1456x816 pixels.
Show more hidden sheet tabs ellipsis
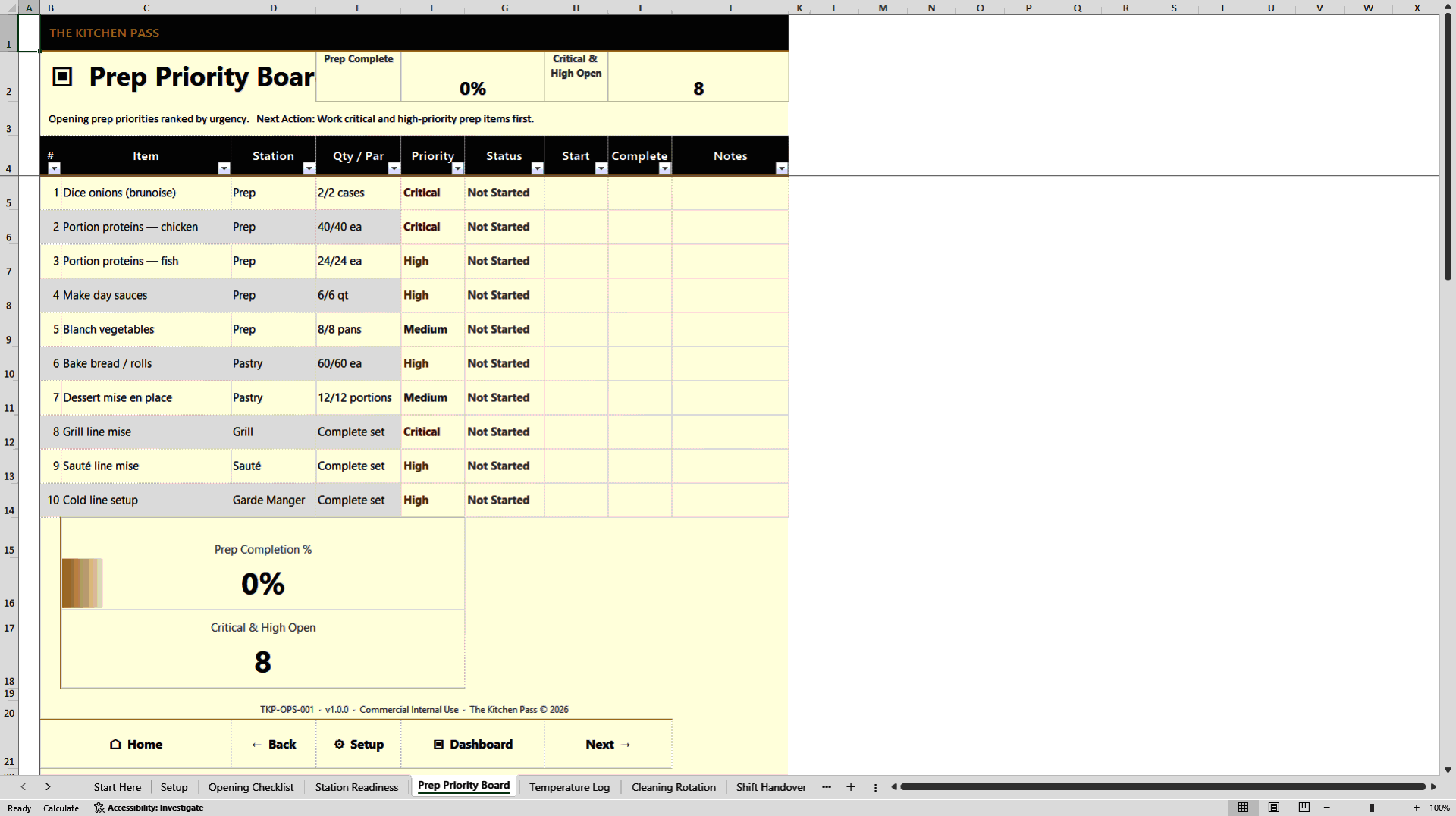[x=827, y=787]
